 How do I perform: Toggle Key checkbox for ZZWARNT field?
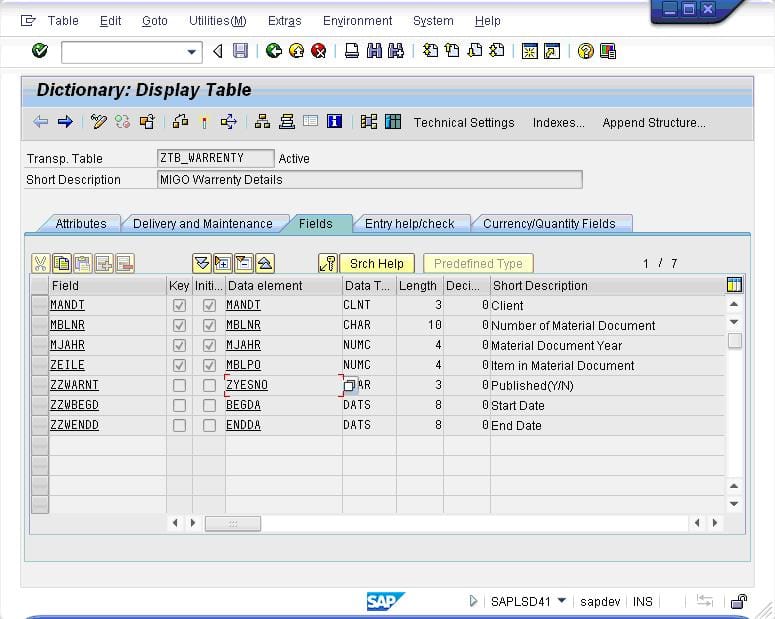coord(179,385)
